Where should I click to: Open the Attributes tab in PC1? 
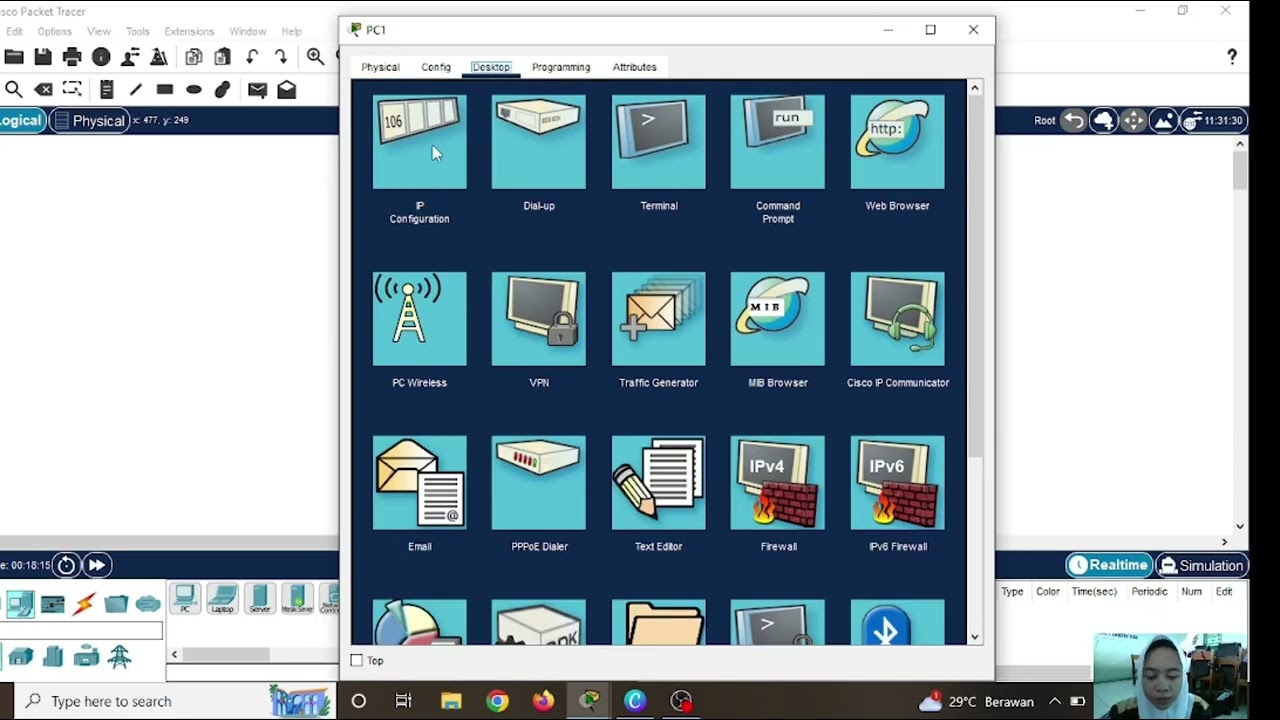(x=634, y=67)
